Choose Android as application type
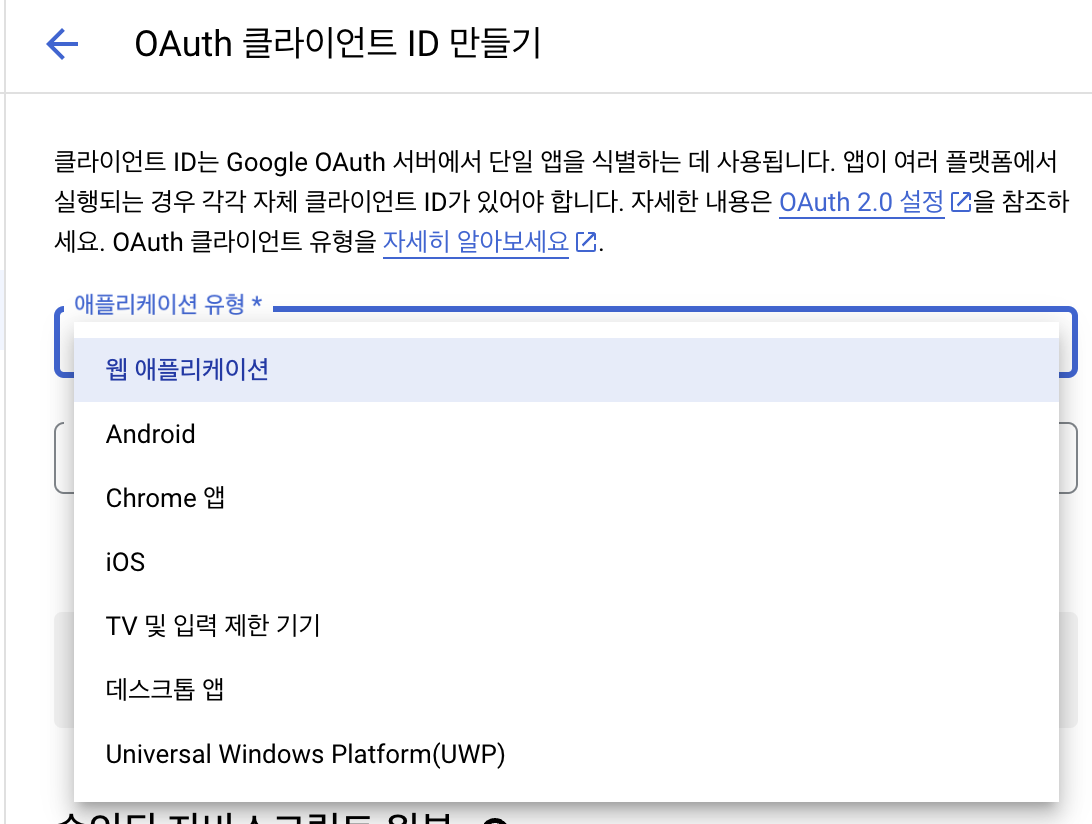Image resolution: width=1092 pixels, height=824 pixels. (x=150, y=434)
